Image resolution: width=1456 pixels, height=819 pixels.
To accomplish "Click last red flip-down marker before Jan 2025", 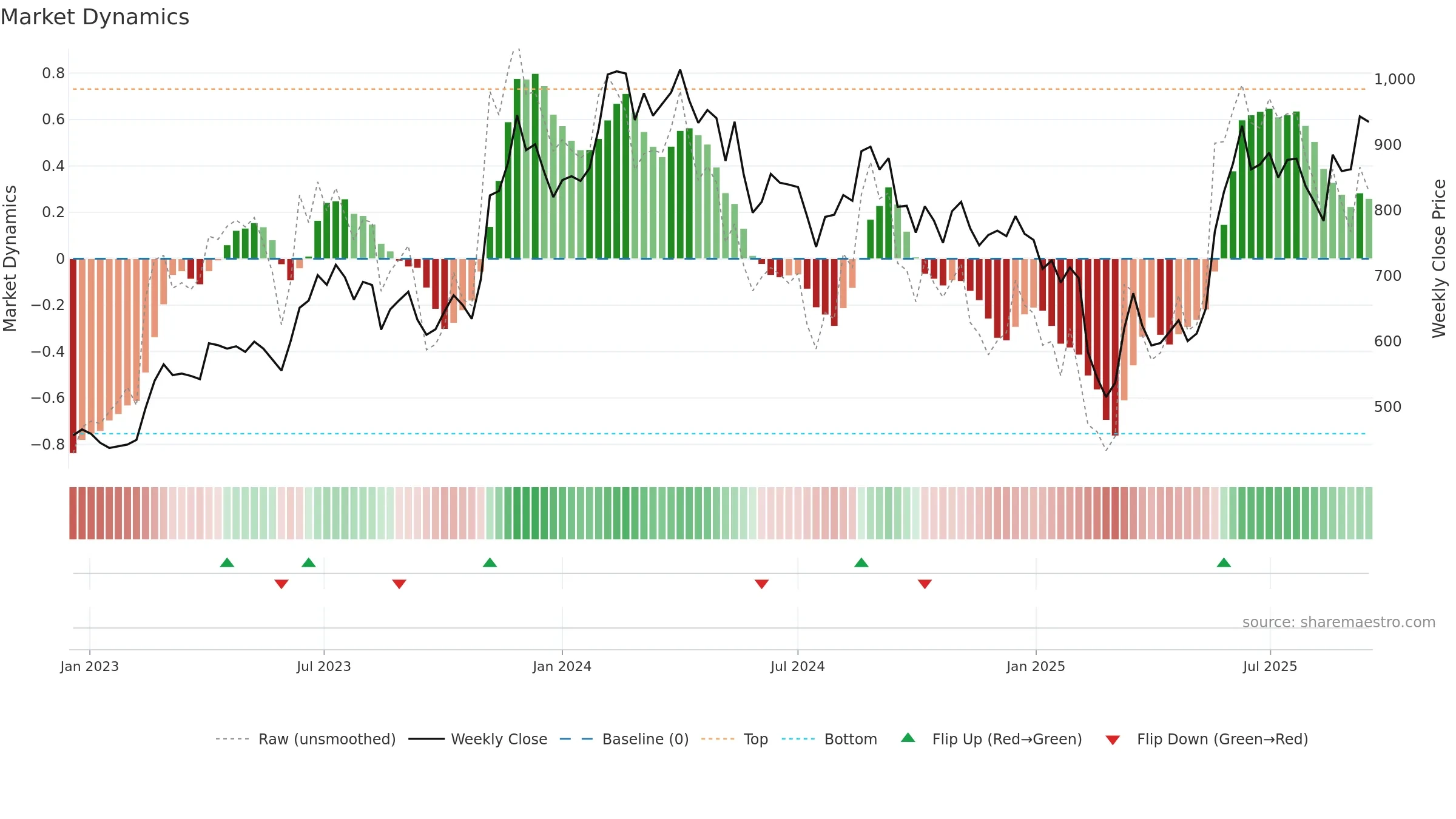I will [x=925, y=584].
